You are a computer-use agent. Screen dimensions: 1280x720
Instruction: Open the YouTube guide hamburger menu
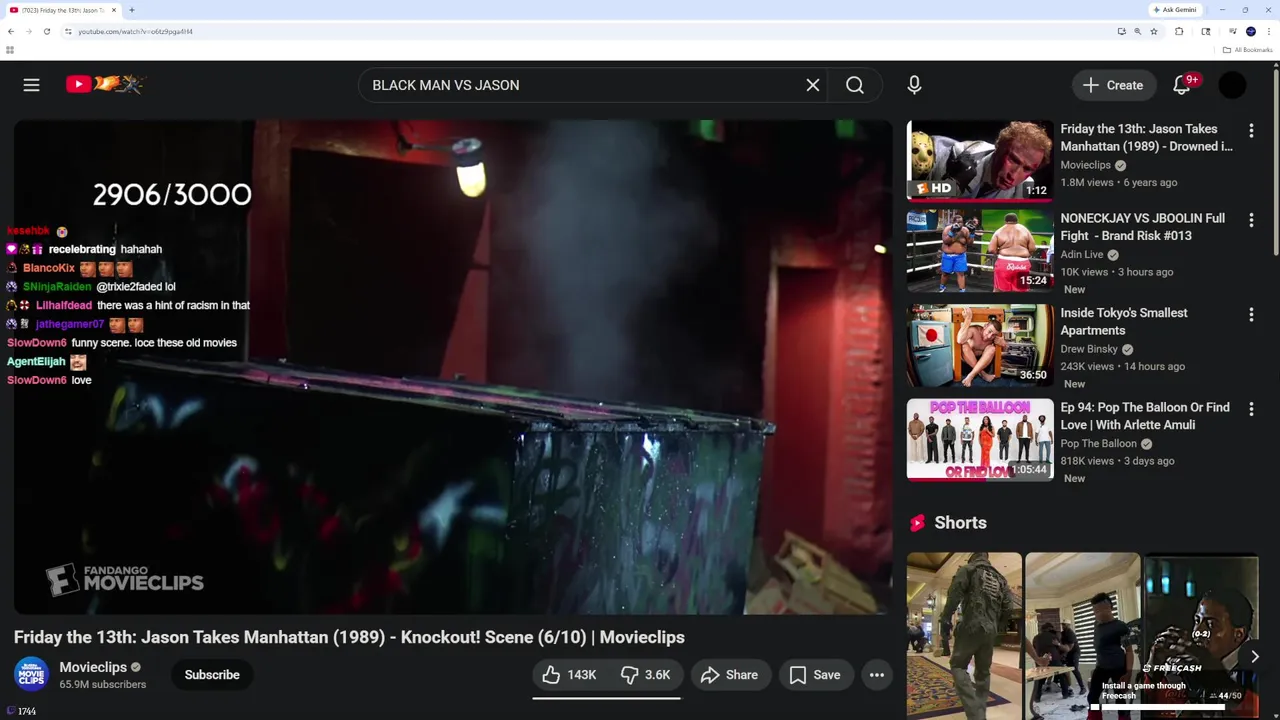tap(32, 85)
